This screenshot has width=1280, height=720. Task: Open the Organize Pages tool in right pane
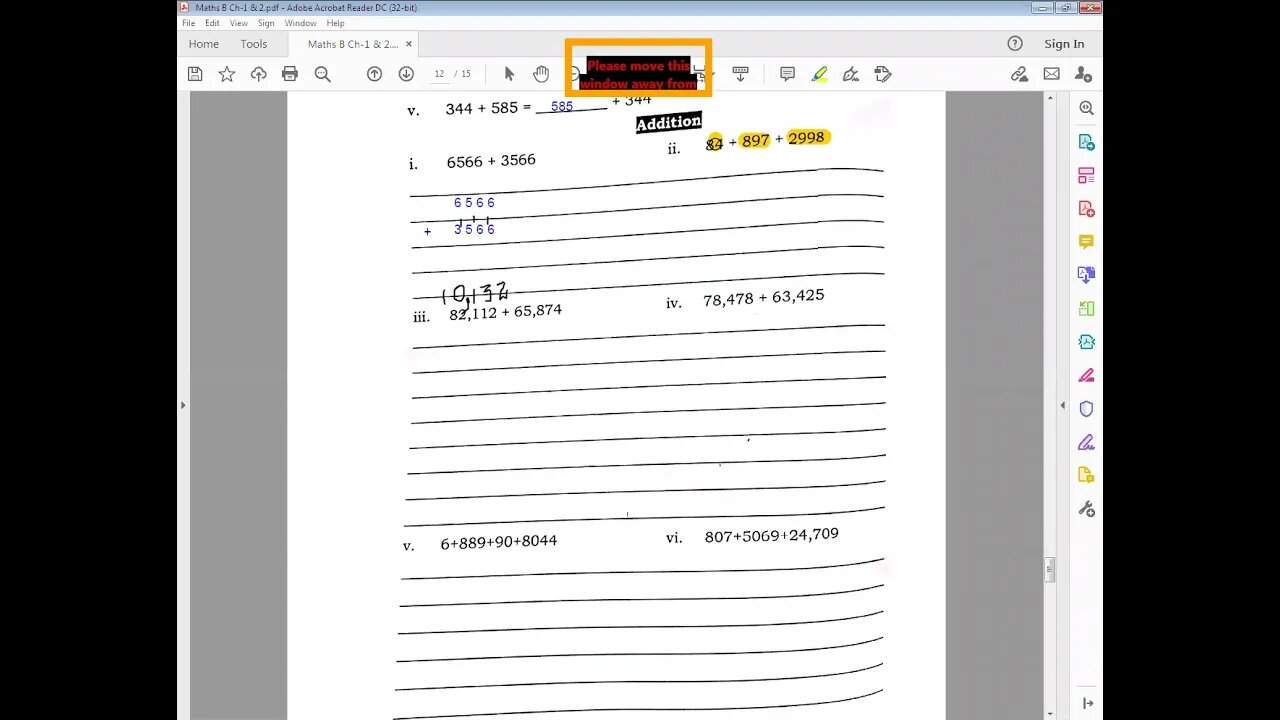(1087, 175)
